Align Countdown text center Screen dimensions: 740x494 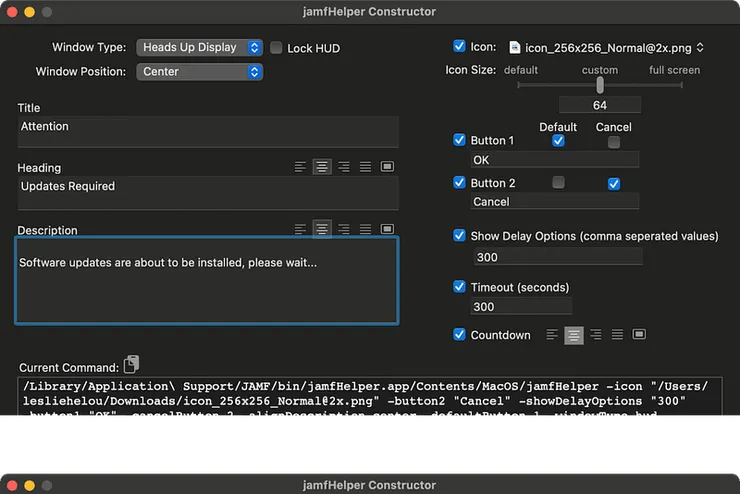(x=574, y=335)
